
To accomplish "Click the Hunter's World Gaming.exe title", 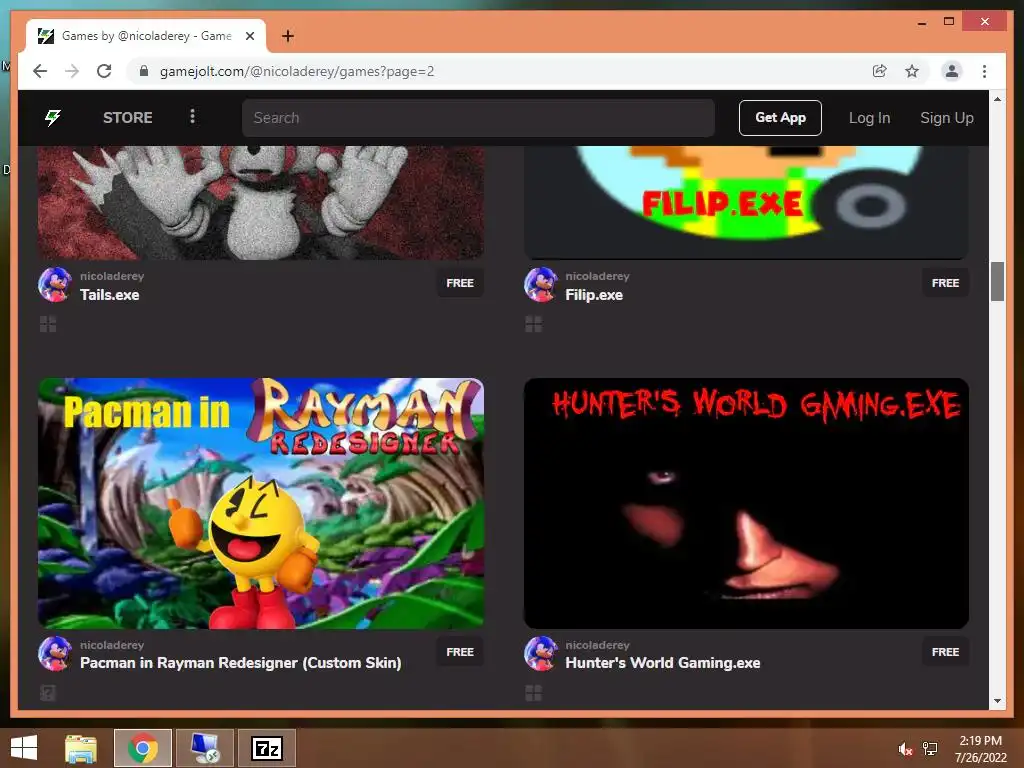I will tap(663, 663).
